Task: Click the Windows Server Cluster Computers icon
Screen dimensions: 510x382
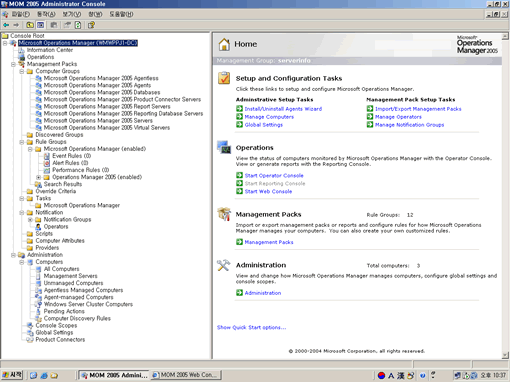Action: click(x=38, y=304)
